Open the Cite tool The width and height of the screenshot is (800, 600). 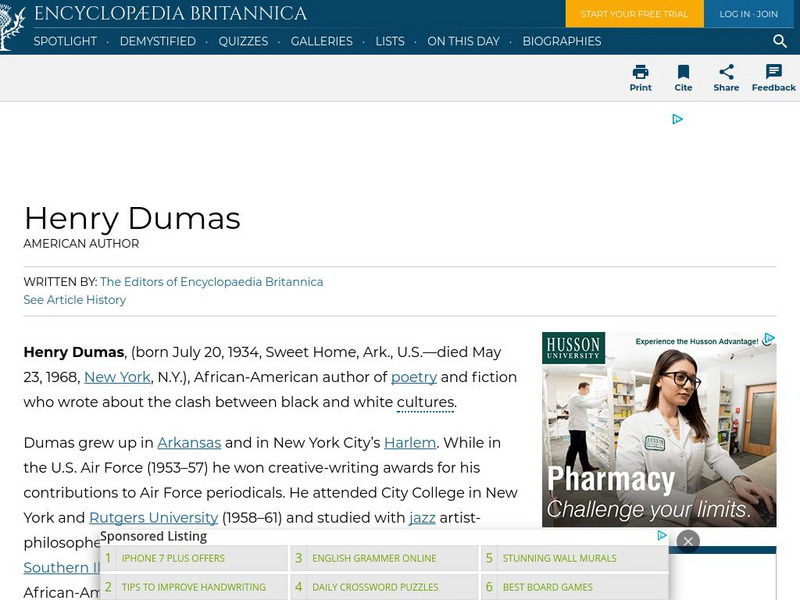pyautogui.click(x=684, y=78)
